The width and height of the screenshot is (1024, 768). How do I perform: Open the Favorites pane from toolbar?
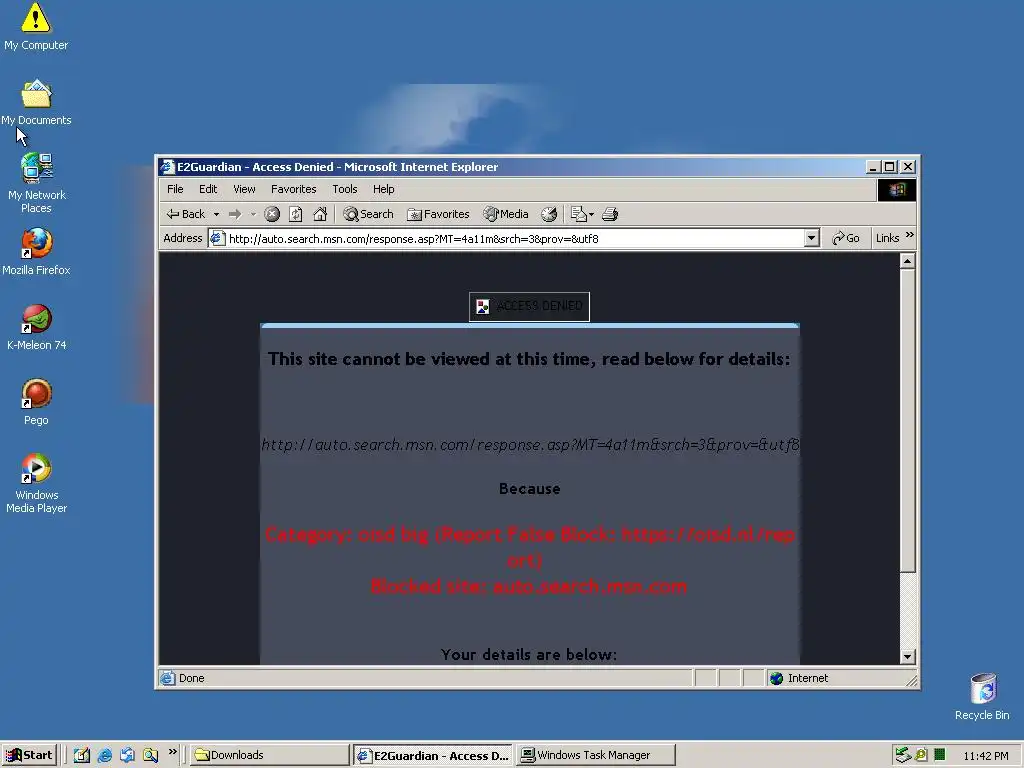pos(438,214)
